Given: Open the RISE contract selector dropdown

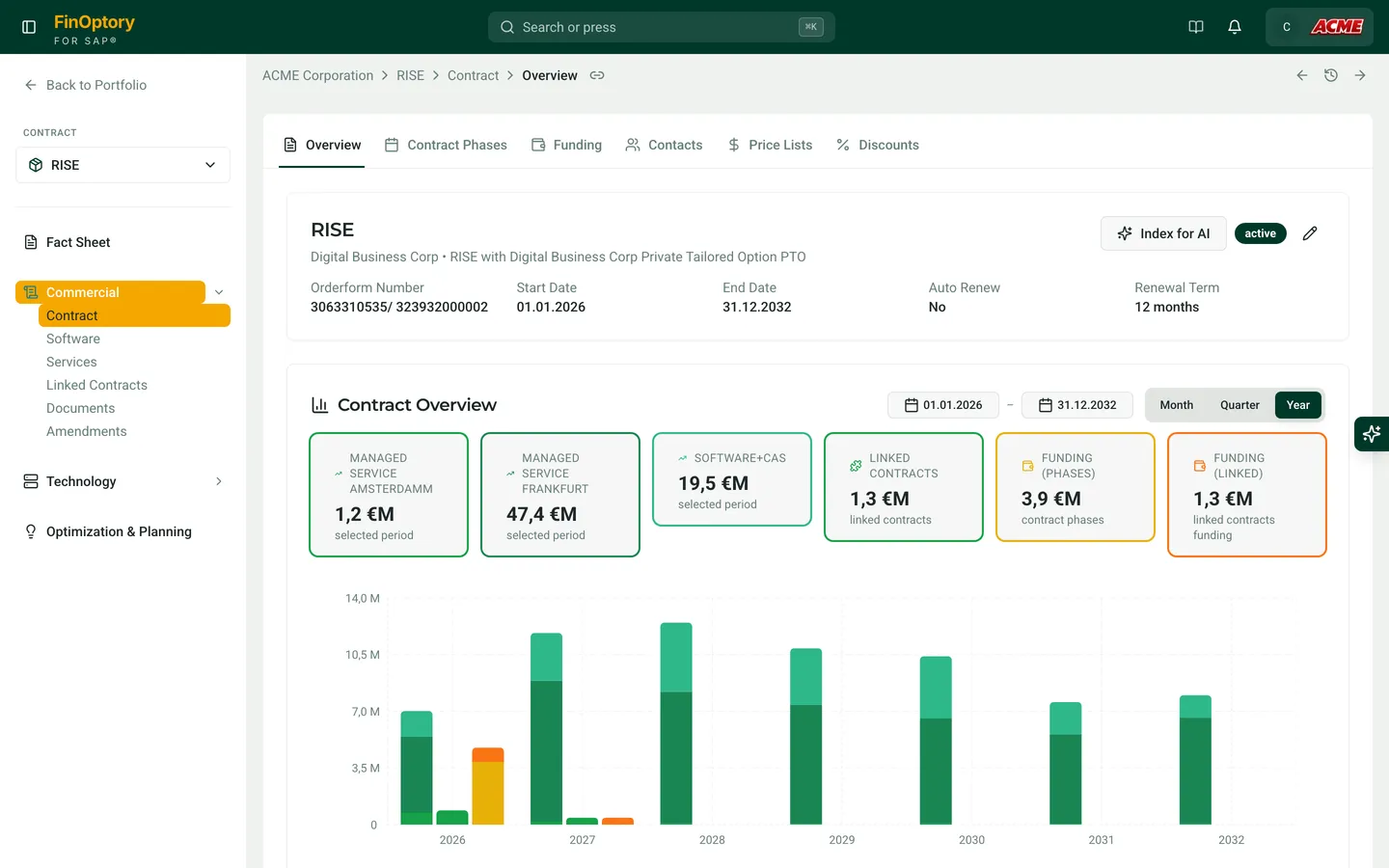Looking at the screenshot, I should pos(122,164).
